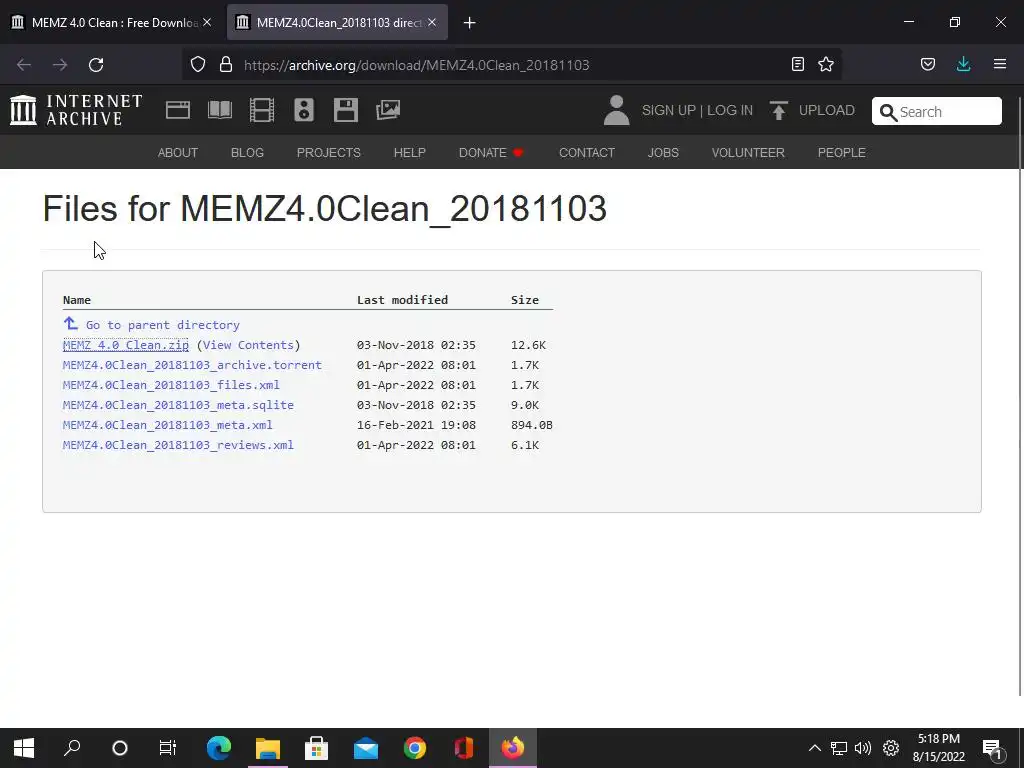Click the search magnifier icon in Archive search

(888, 112)
